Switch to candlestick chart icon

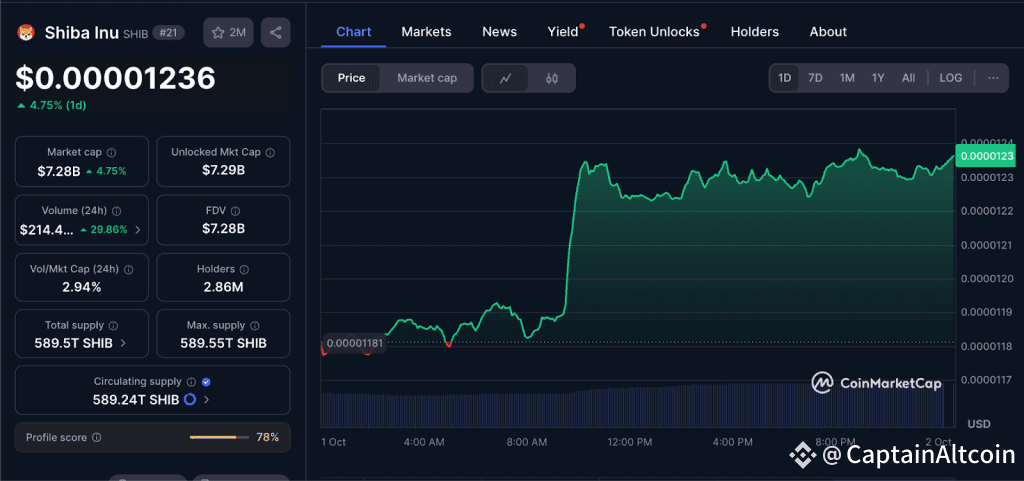[552, 78]
